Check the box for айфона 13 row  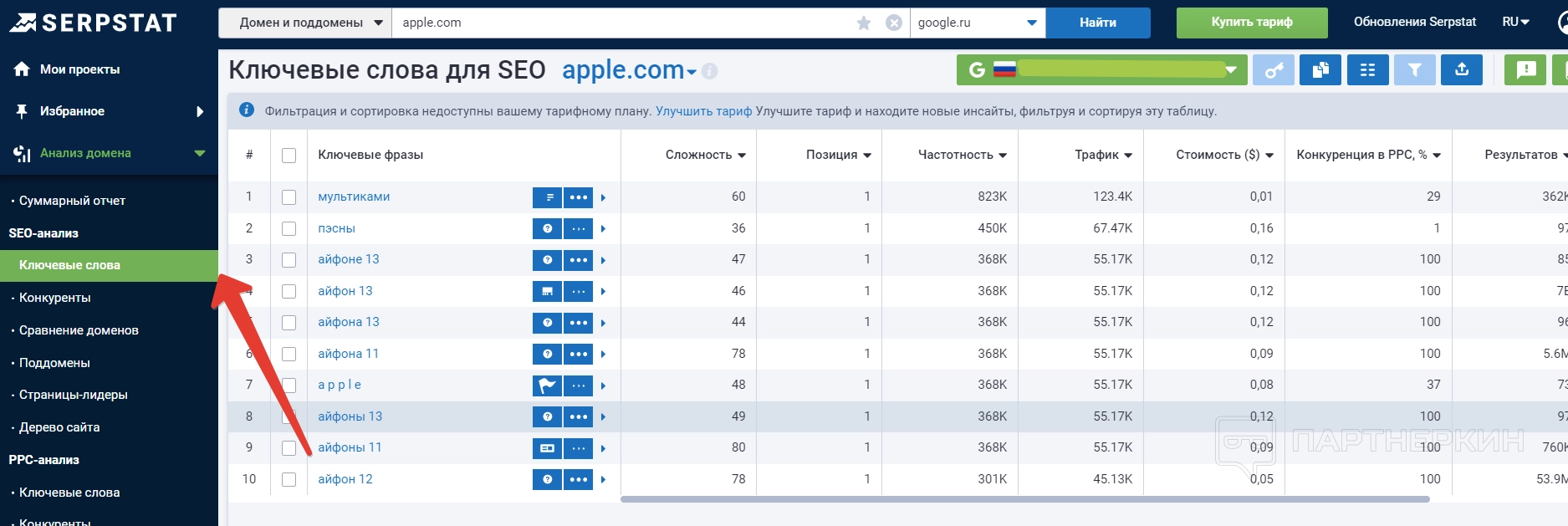(x=289, y=323)
